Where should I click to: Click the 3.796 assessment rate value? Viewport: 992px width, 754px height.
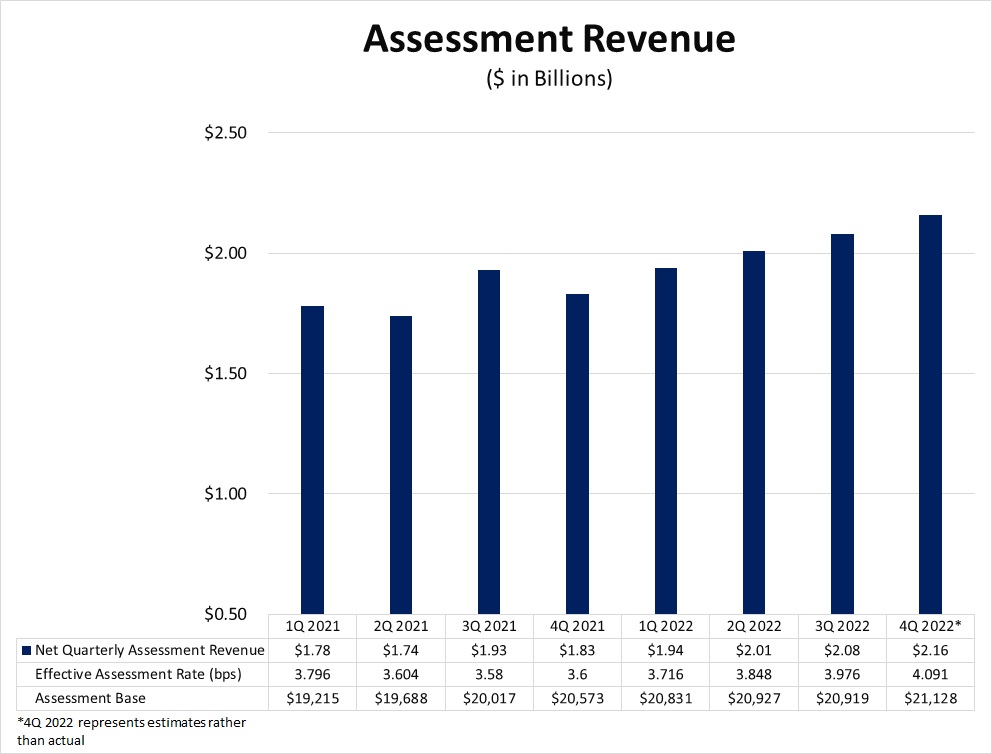click(x=312, y=674)
